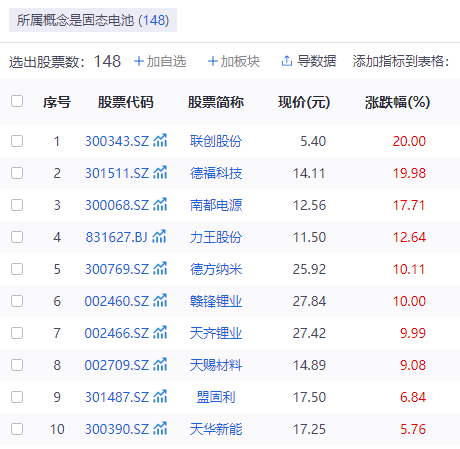Screen dimensions: 460x449
Task: Open stock name link 德福科技
Action: point(216,173)
